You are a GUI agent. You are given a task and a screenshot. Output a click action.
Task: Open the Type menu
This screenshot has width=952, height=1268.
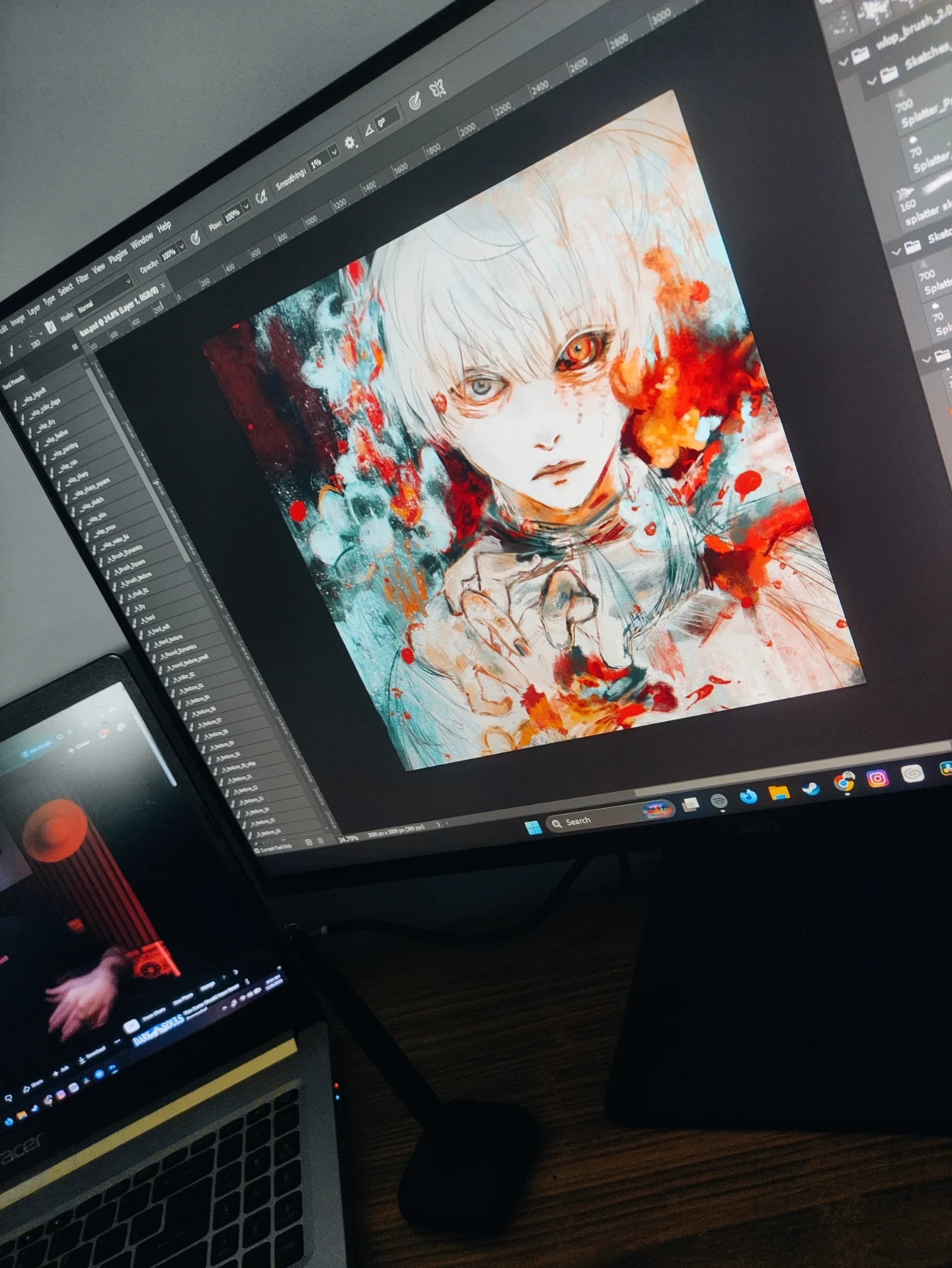50,299
